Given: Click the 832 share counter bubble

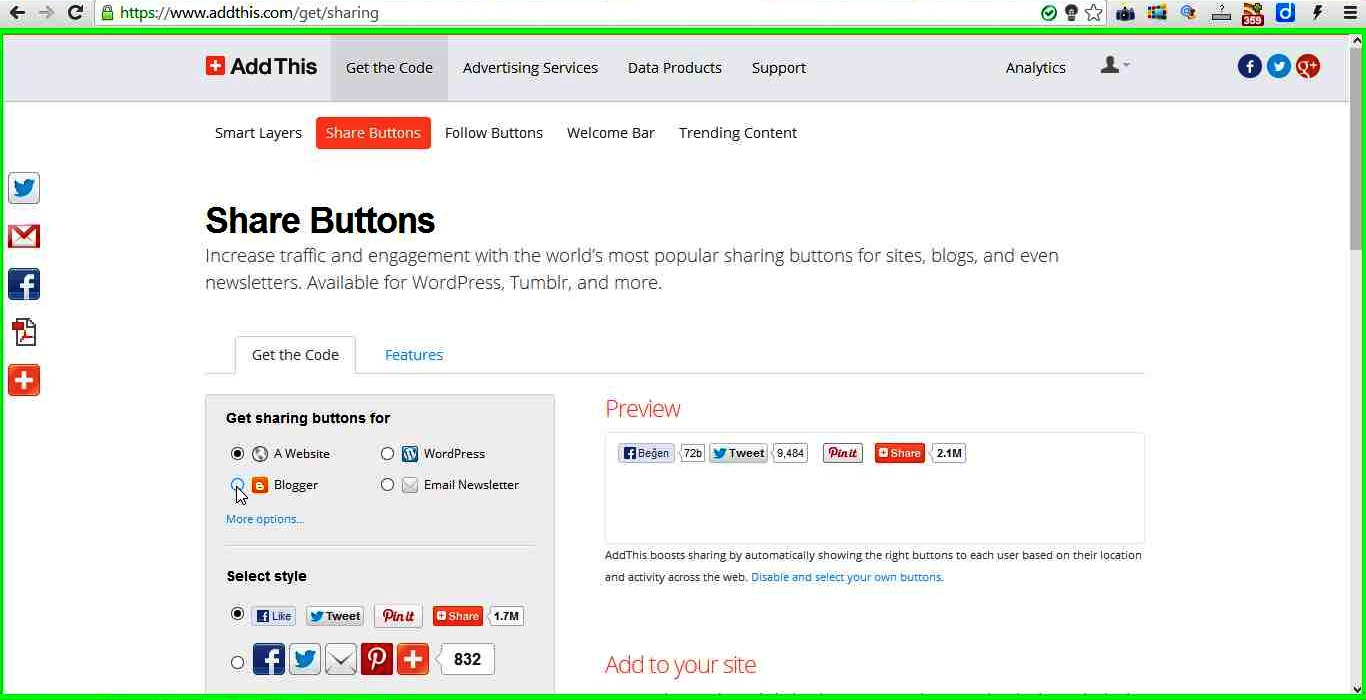Looking at the screenshot, I should click(x=466, y=659).
